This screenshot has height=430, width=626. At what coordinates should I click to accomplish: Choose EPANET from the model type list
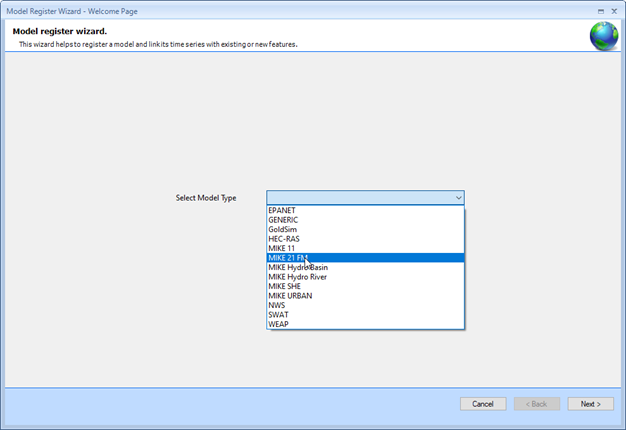[x=365, y=210]
